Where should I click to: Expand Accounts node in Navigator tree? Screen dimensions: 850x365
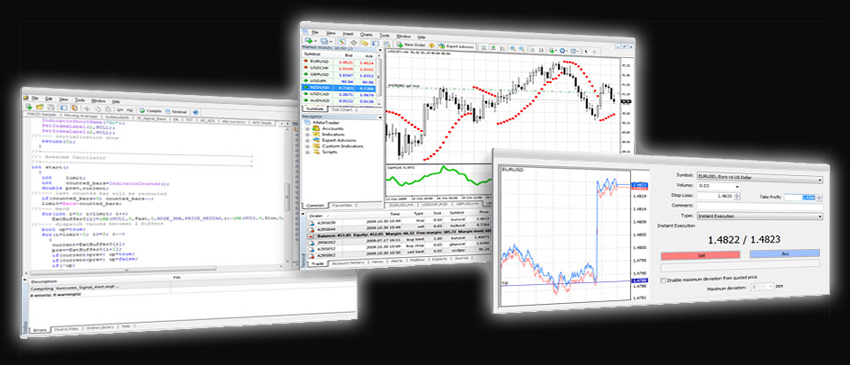click(307, 130)
